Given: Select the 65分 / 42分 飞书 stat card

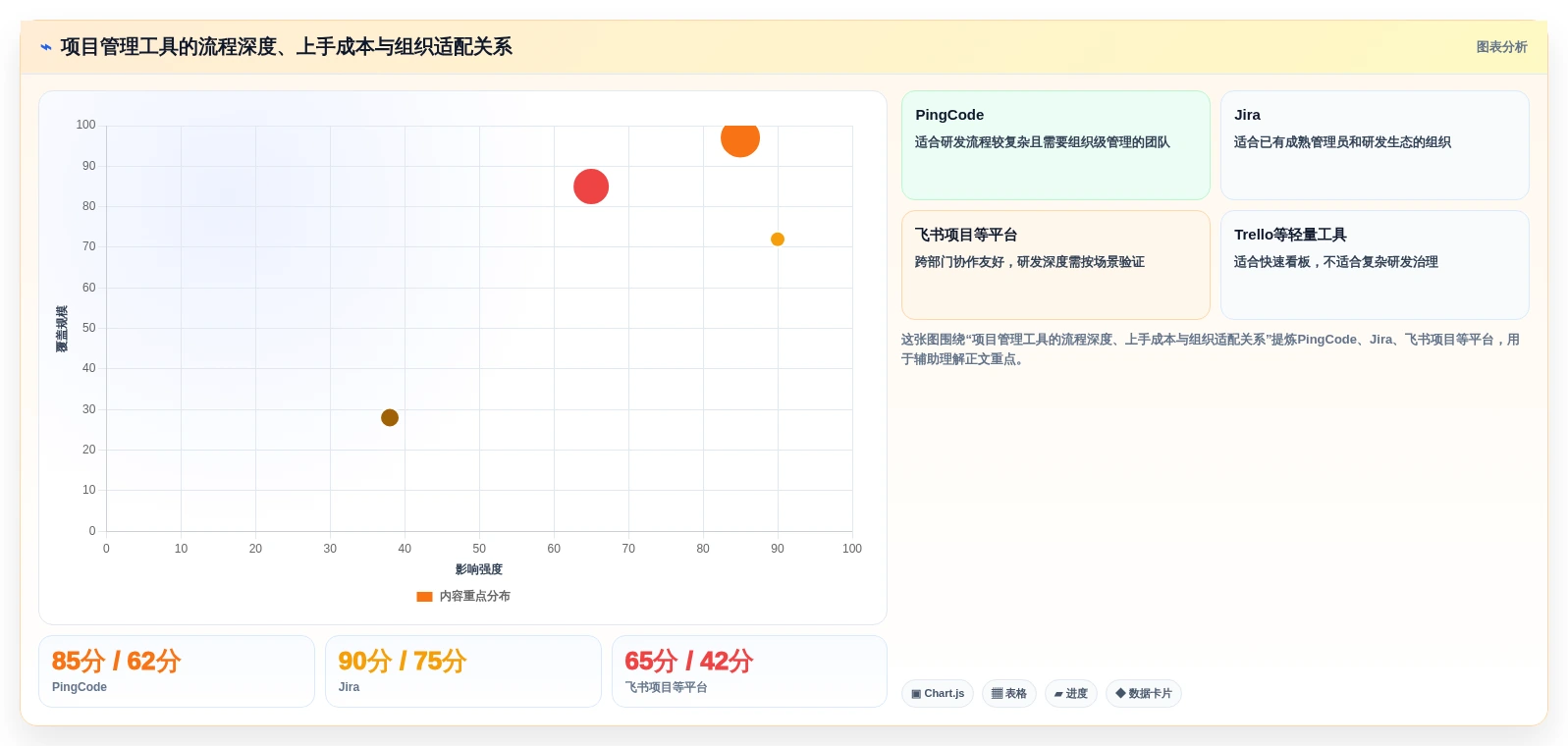Looking at the screenshot, I should [x=750, y=671].
